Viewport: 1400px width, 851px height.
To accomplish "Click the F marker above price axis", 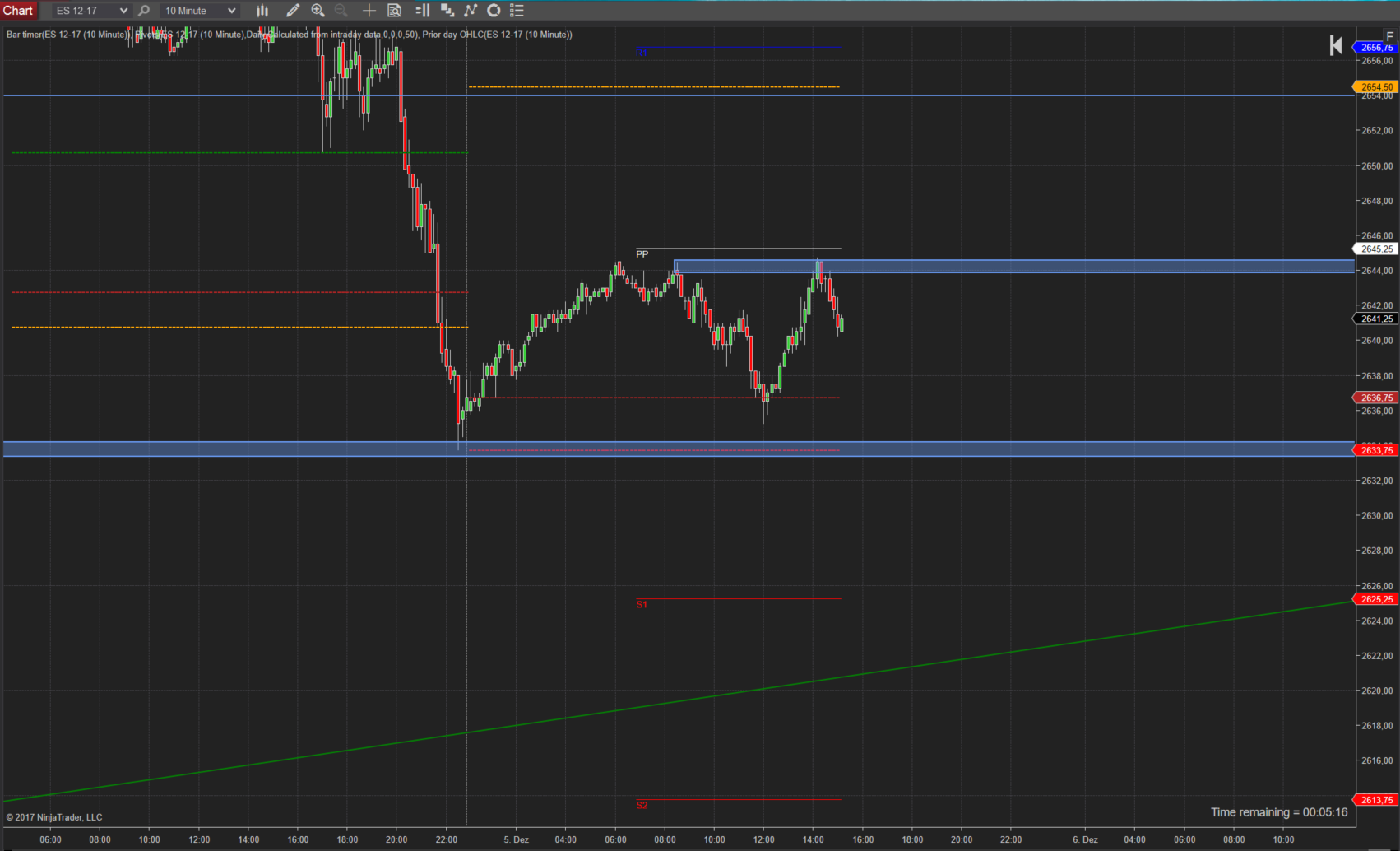I will point(1390,36).
